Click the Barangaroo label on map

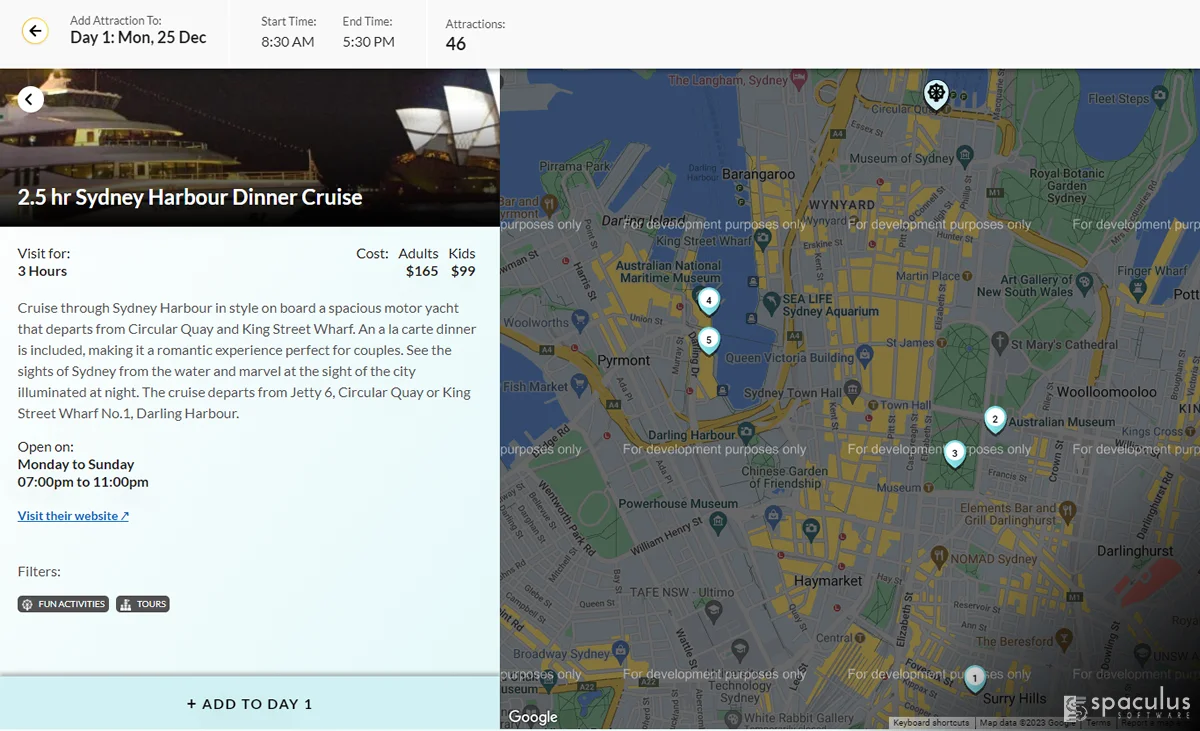(x=758, y=174)
